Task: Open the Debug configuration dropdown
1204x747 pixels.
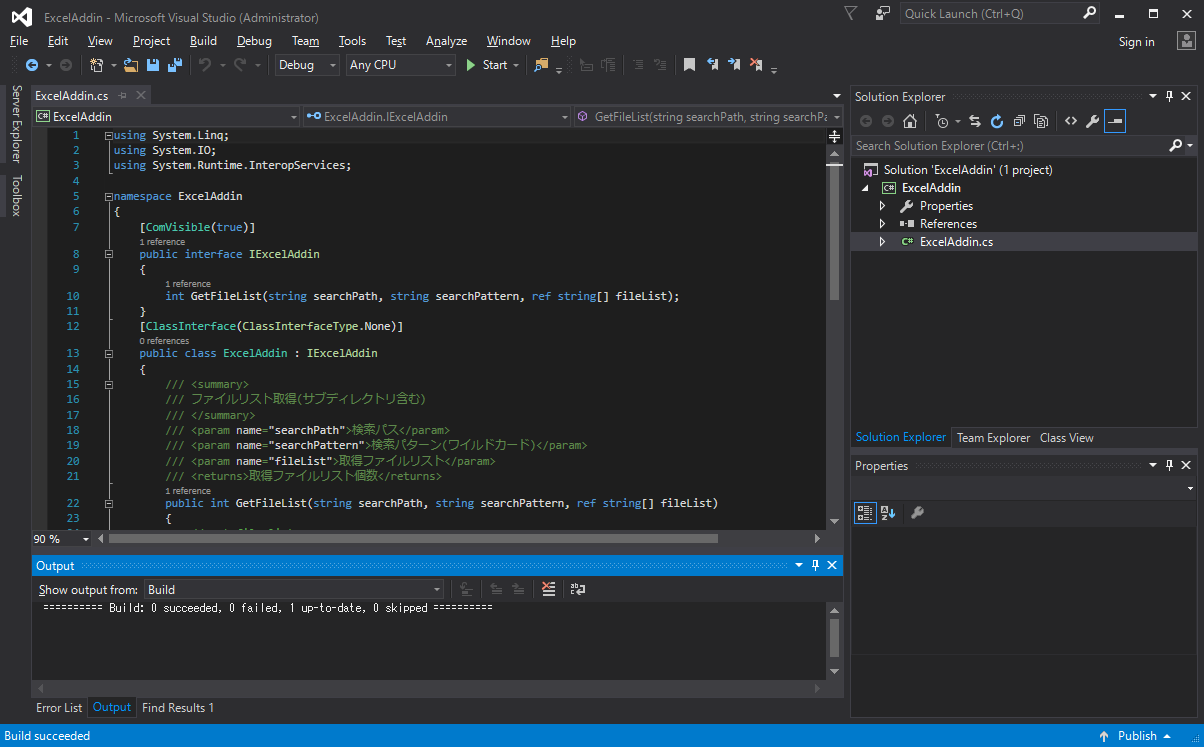Action: point(308,65)
